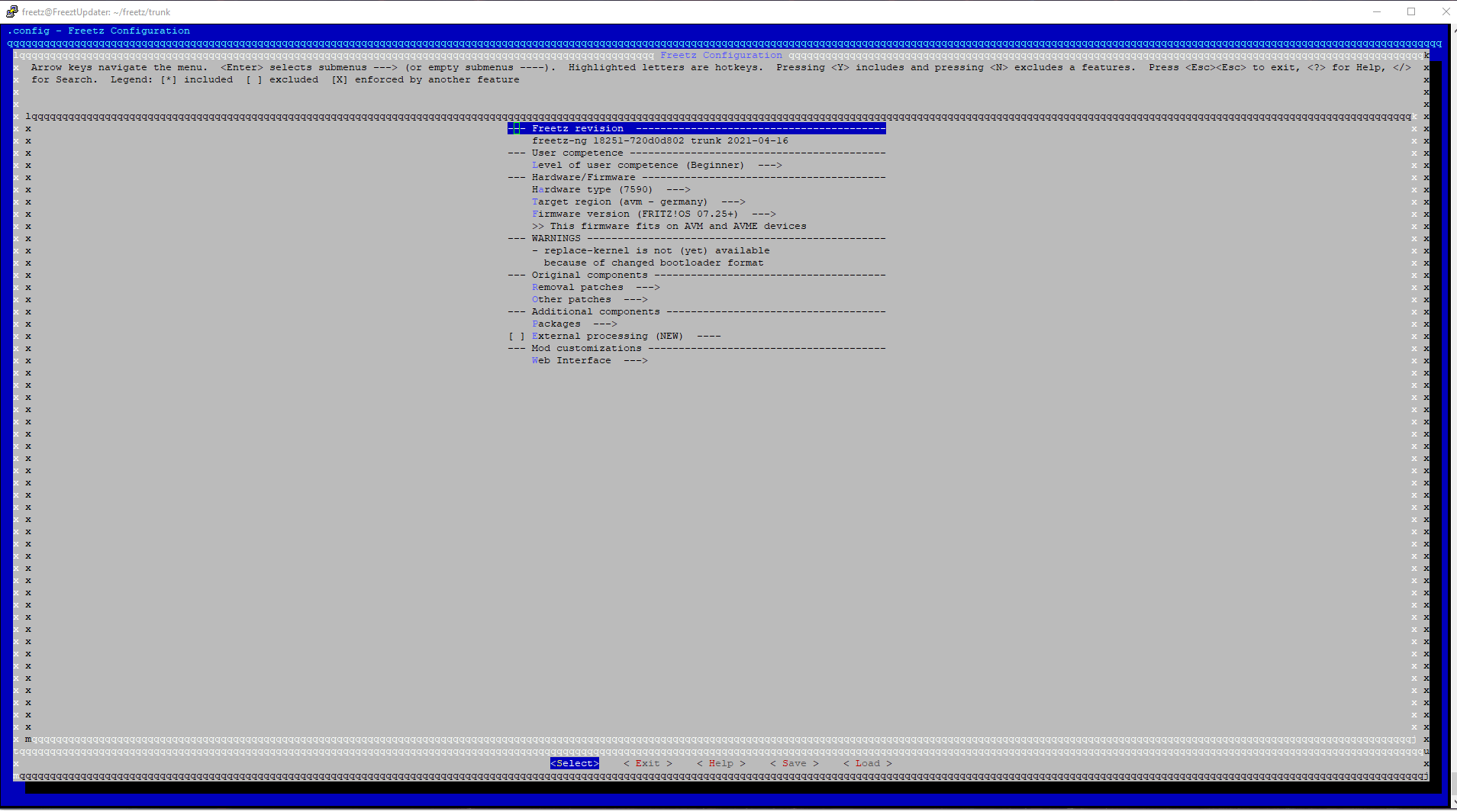Click the '.config - Freetz Configuration' header line

pyautogui.click(x=98, y=31)
